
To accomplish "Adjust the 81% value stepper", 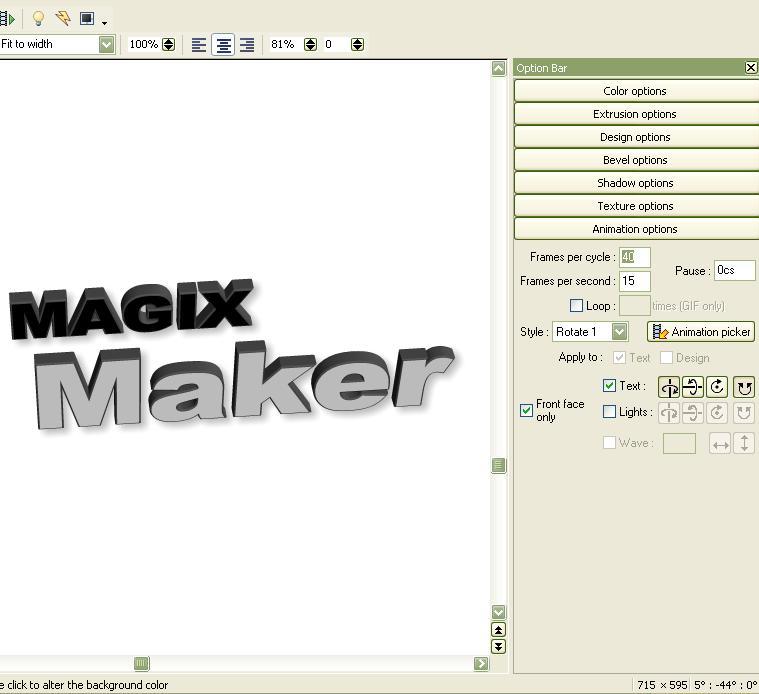I will [310, 45].
